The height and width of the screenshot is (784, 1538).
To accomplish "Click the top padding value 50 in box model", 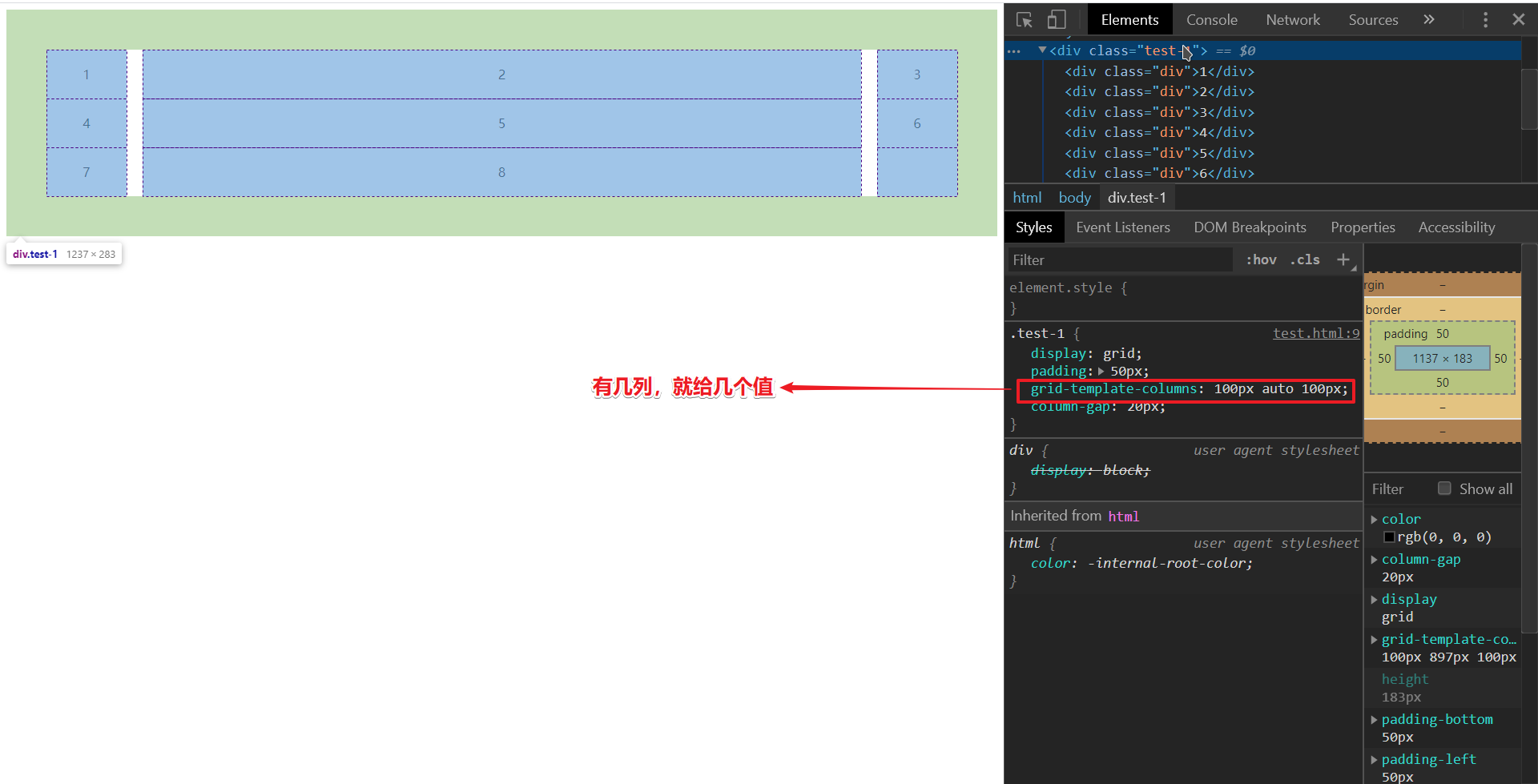I will coord(1442,334).
